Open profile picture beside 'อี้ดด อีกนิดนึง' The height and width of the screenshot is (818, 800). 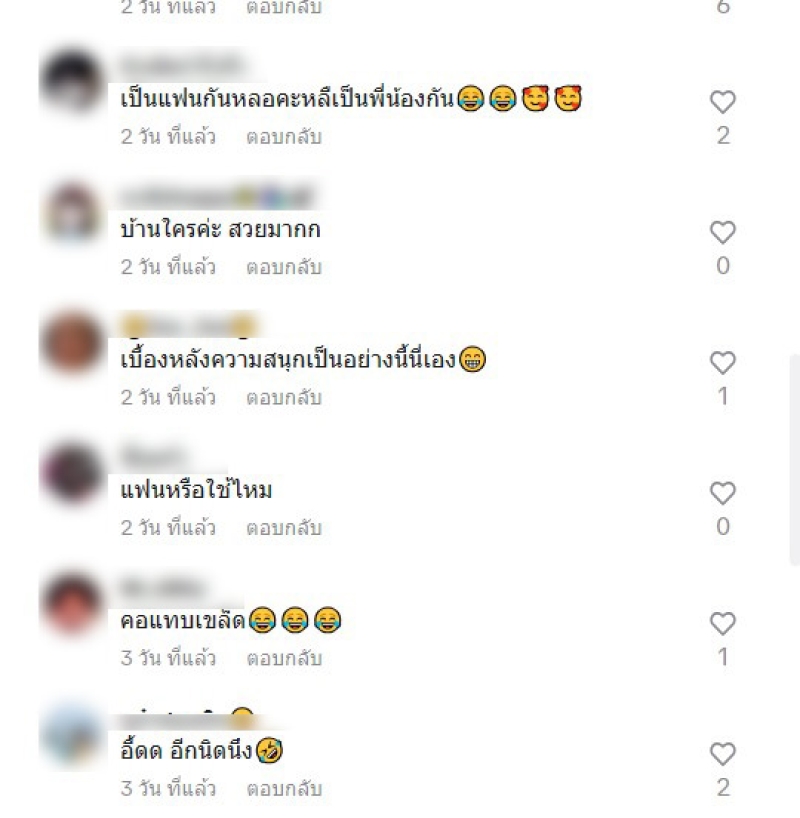[x=72, y=734]
